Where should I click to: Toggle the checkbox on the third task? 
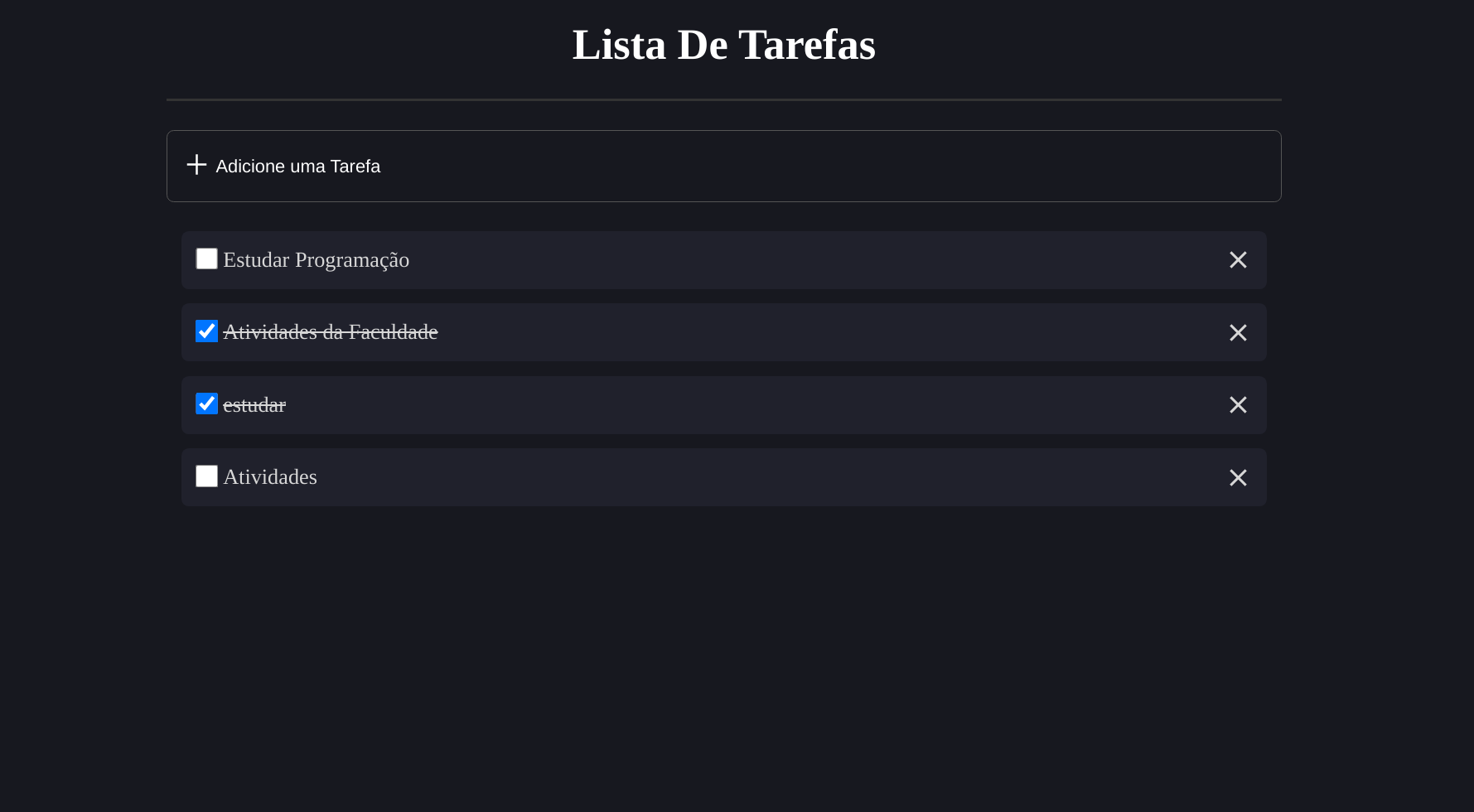pyautogui.click(x=205, y=404)
